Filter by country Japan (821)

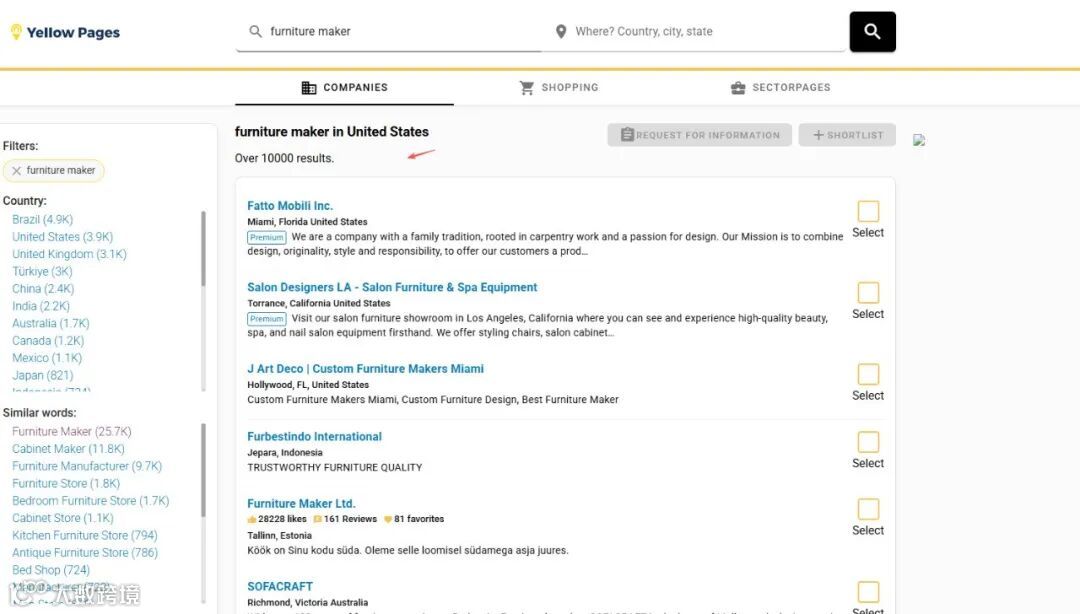(x=42, y=375)
